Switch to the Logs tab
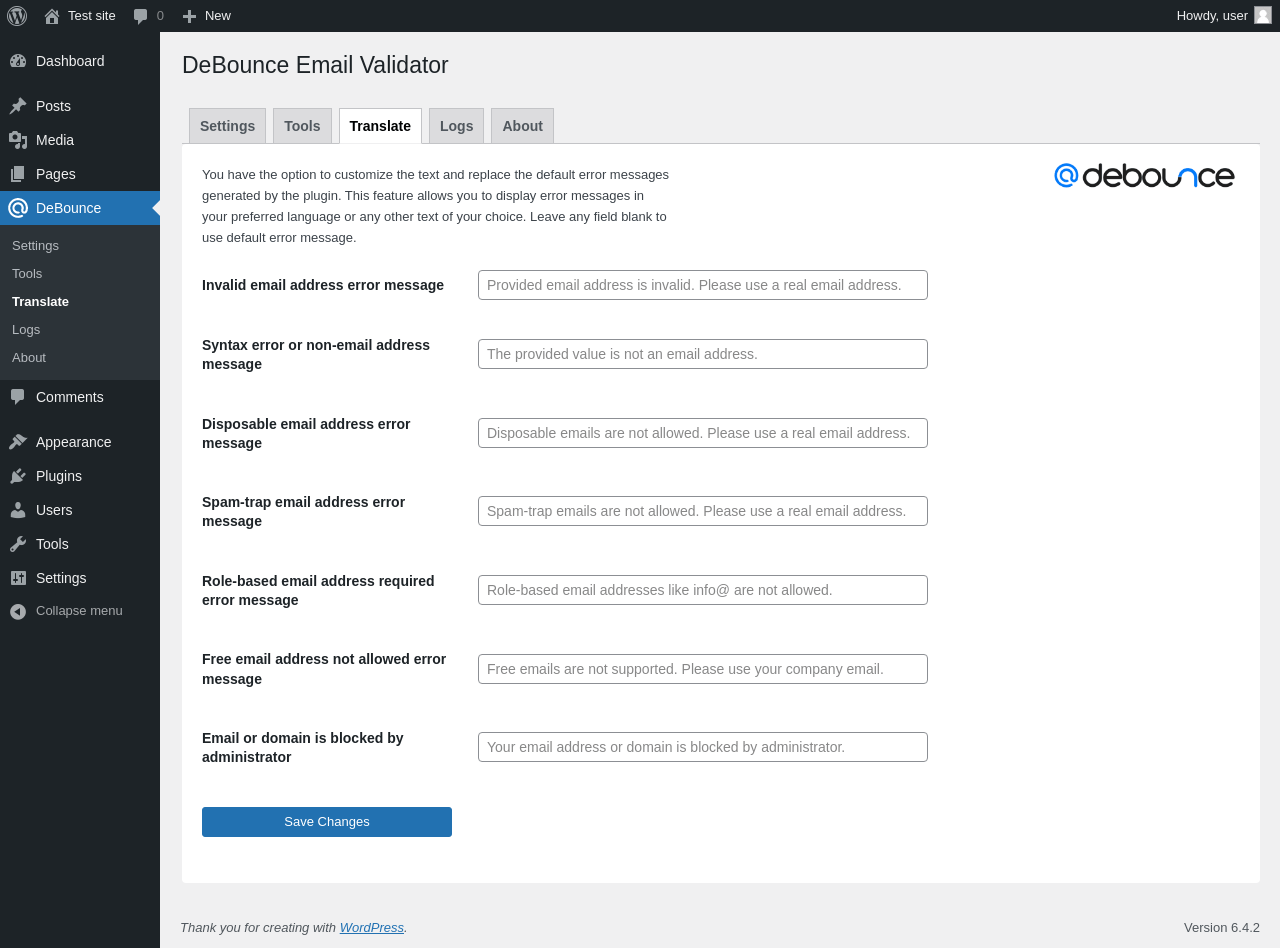Screen dimensions: 1280x948 [x=456, y=126]
